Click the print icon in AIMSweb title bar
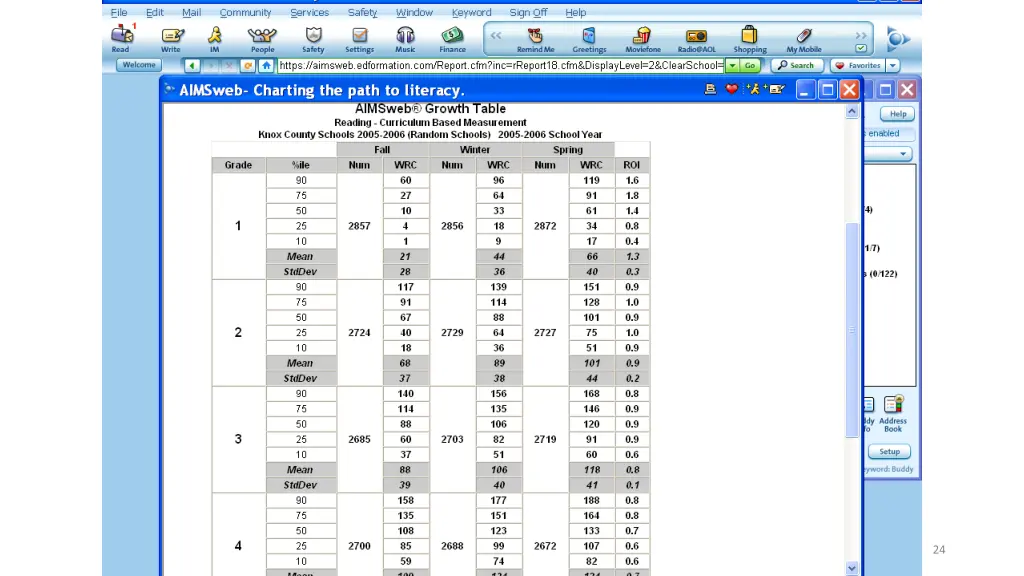Image resolution: width=1024 pixels, height=576 pixels. [x=711, y=89]
